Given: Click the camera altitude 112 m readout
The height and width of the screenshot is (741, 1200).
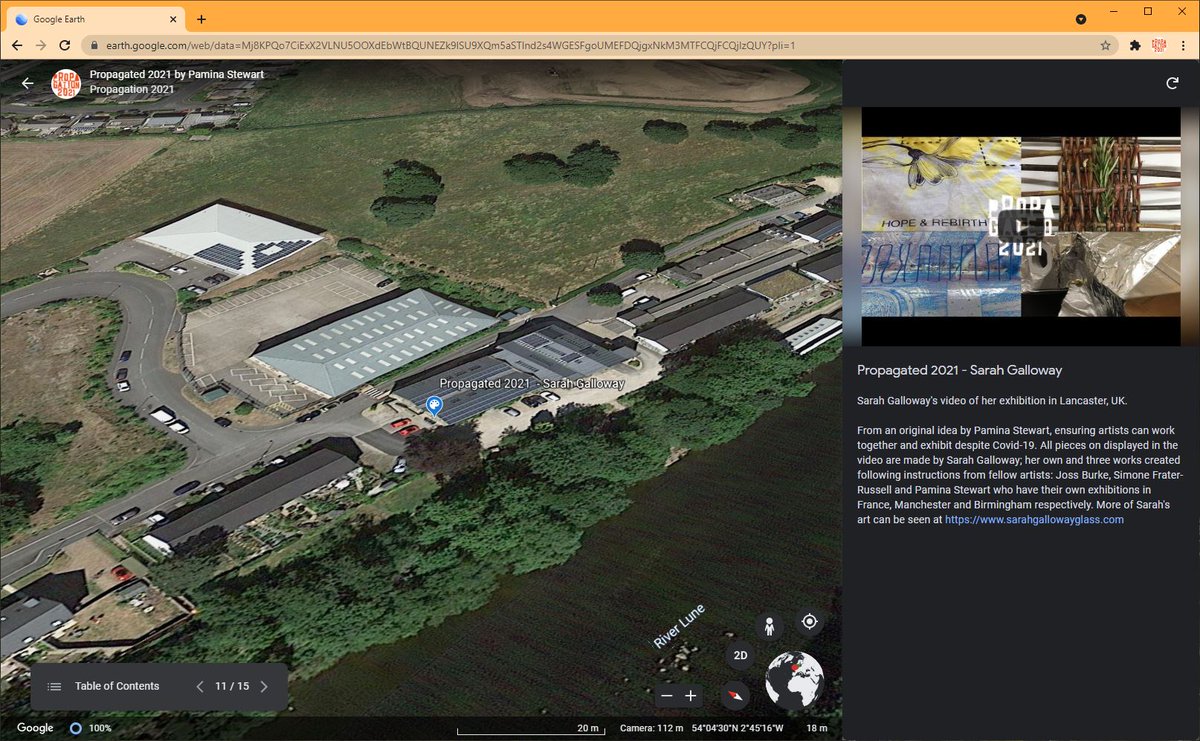Looking at the screenshot, I should (x=651, y=728).
